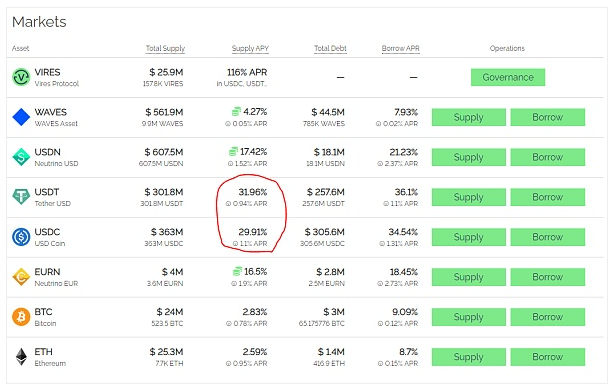Viewport: 614px width, 390px height.
Task: Select the EURN Neutrino EUR icon
Action: [x=21, y=277]
